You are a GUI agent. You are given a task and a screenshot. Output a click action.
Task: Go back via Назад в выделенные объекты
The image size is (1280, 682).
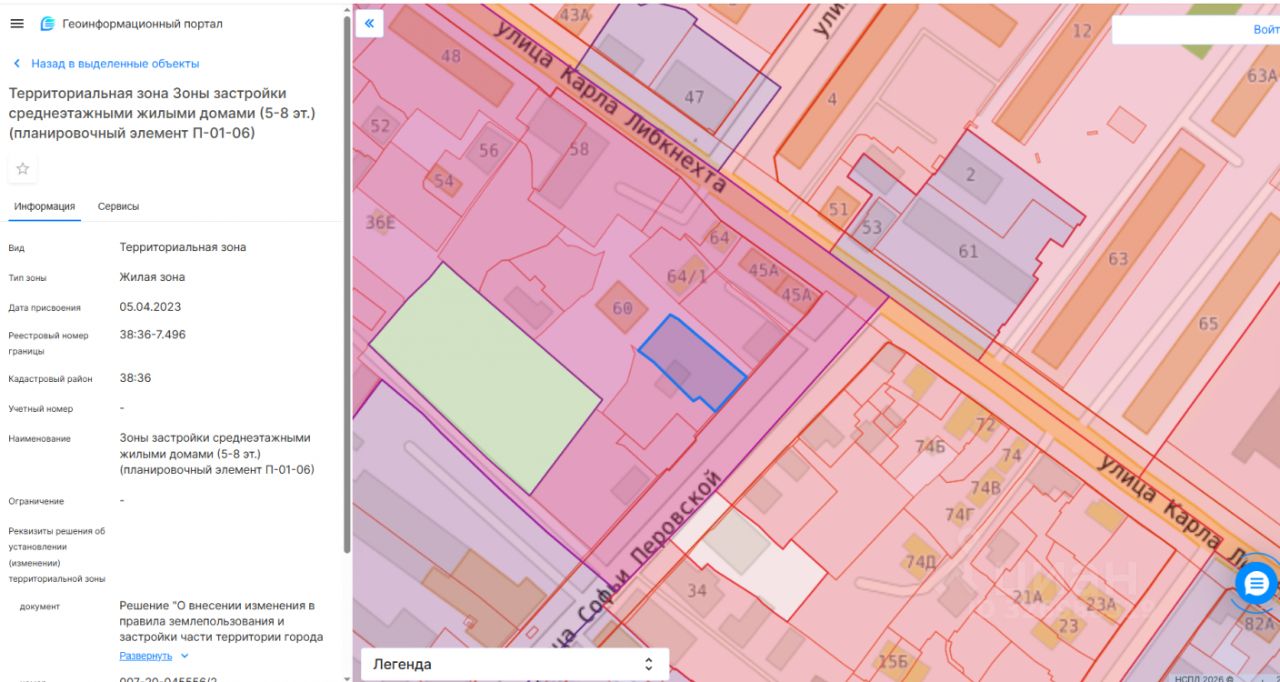point(114,64)
